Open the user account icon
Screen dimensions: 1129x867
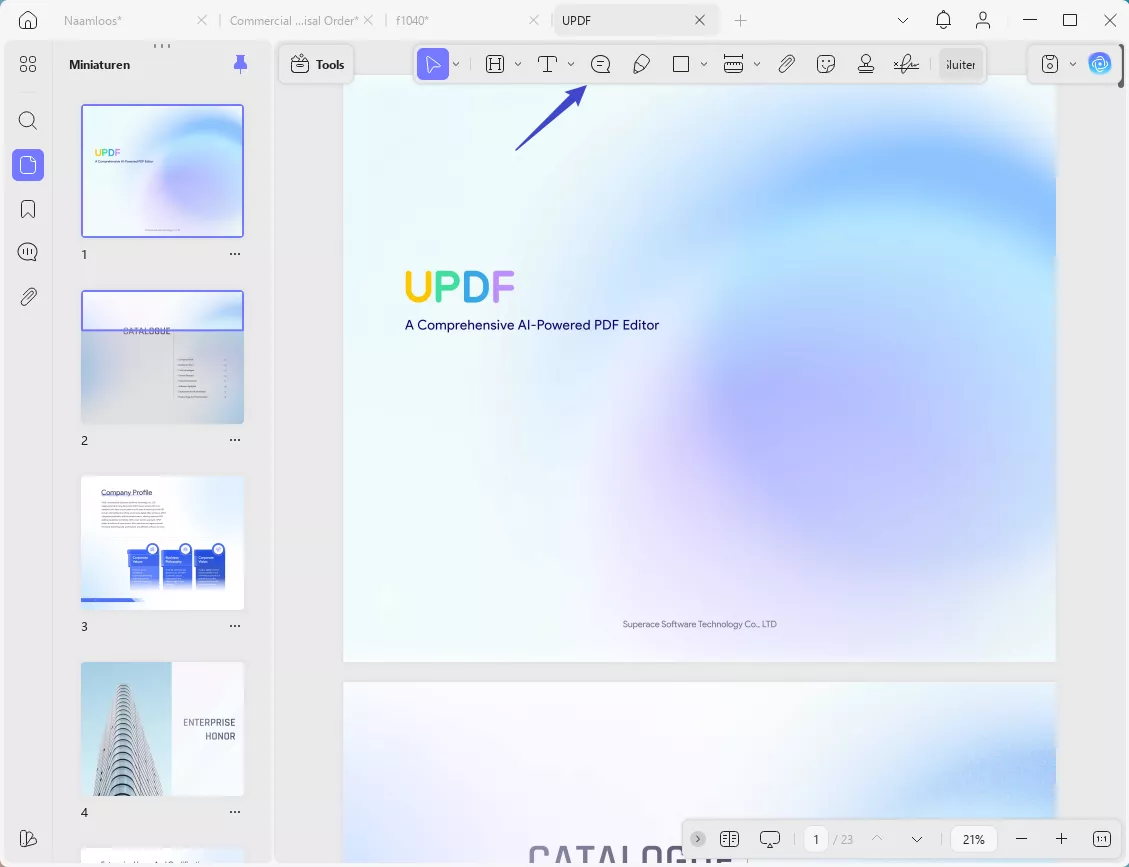pyautogui.click(x=983, y=20)
